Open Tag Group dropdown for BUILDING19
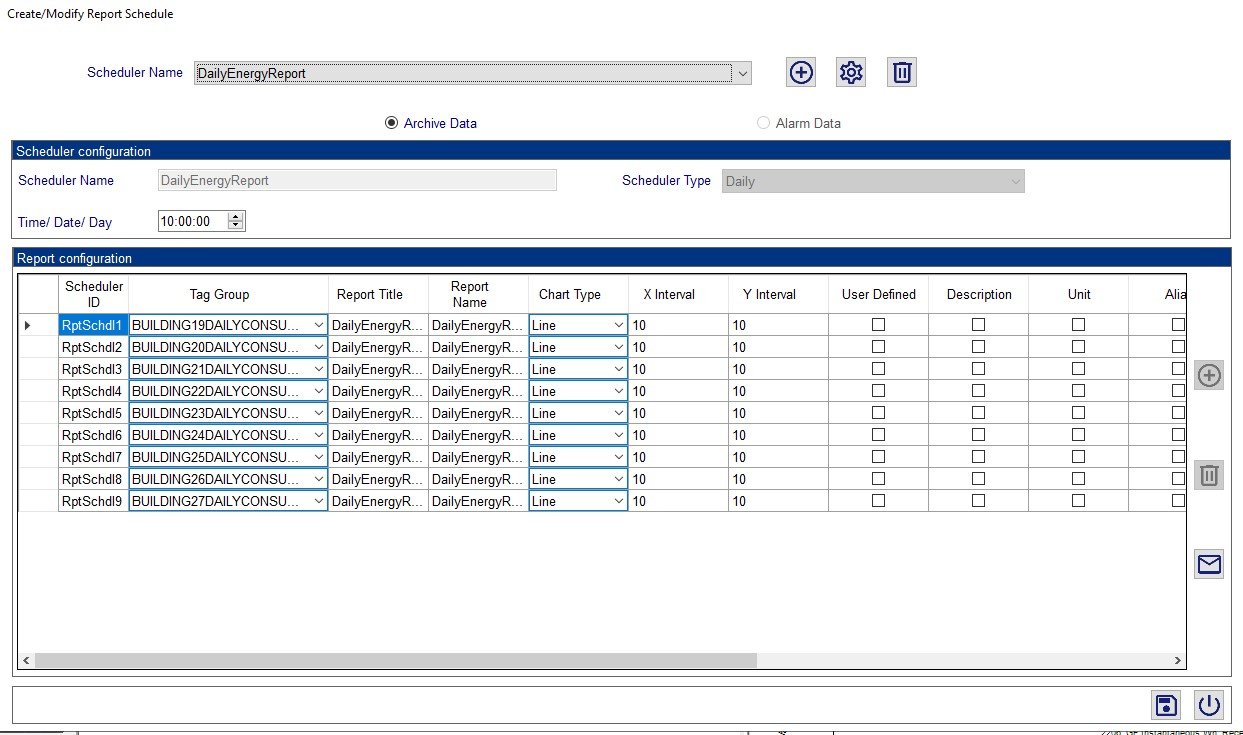Image resolution: width=1243 pixels, height=735 pixels. (318, 325)
